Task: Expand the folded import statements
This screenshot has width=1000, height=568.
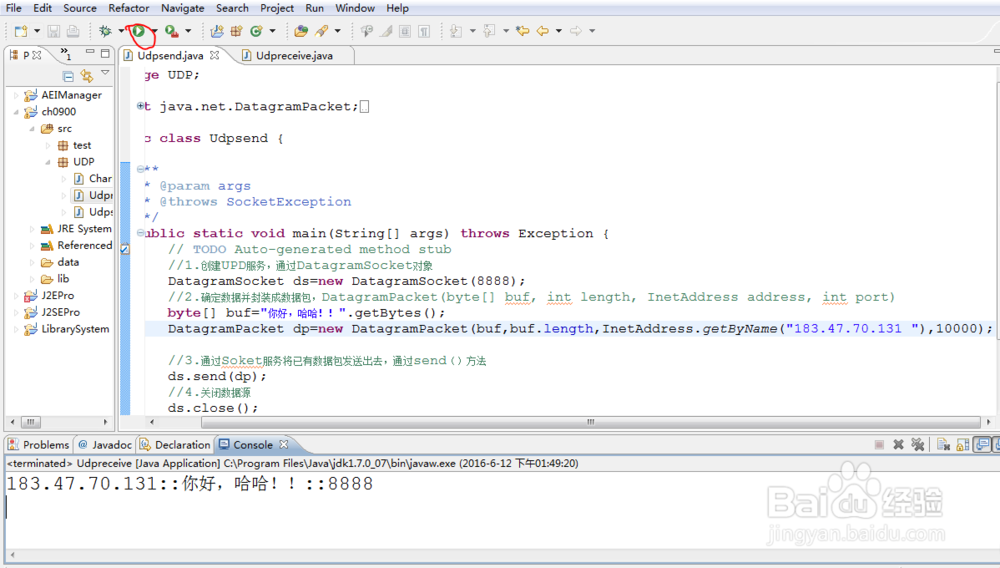Action: (x=140, y=106)
